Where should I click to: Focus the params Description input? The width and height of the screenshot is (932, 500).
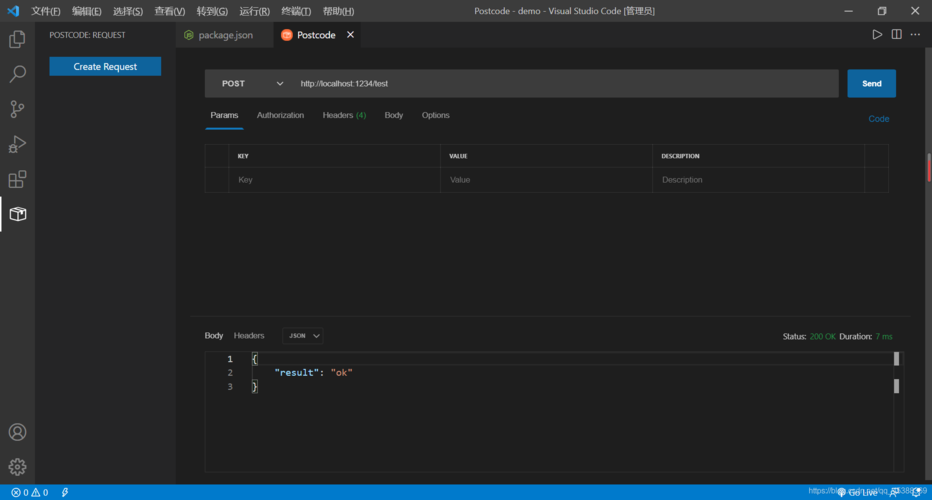pyautogui.click(x=758, y=180)
